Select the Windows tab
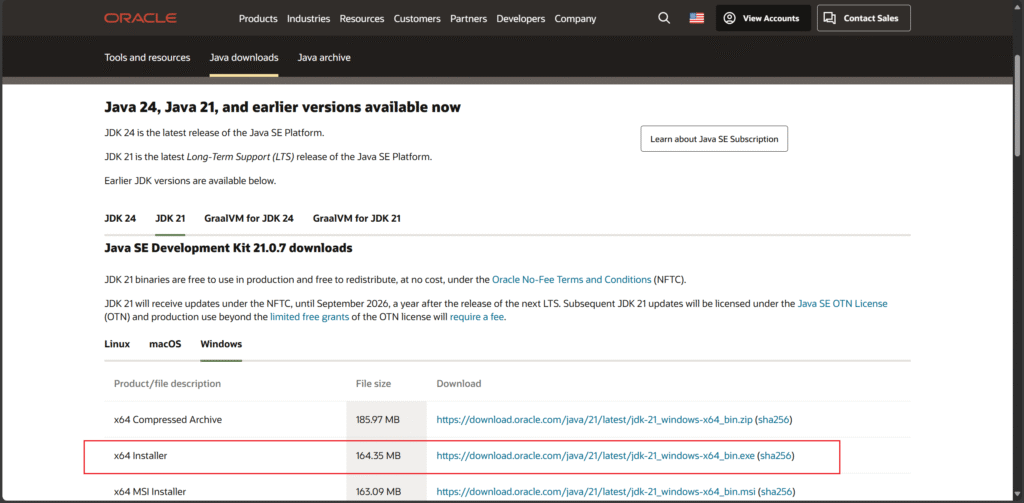This screenshot has height=503, width=1024. [x=221, y=344]
